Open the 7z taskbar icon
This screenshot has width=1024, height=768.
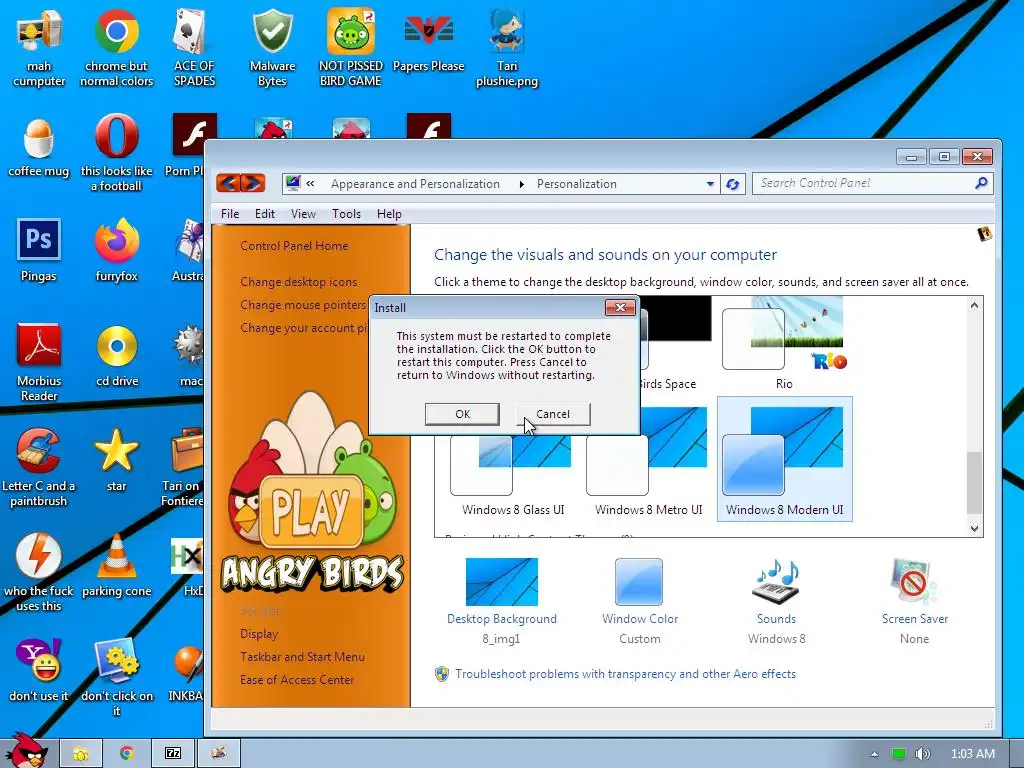click(x=173, y=753)
